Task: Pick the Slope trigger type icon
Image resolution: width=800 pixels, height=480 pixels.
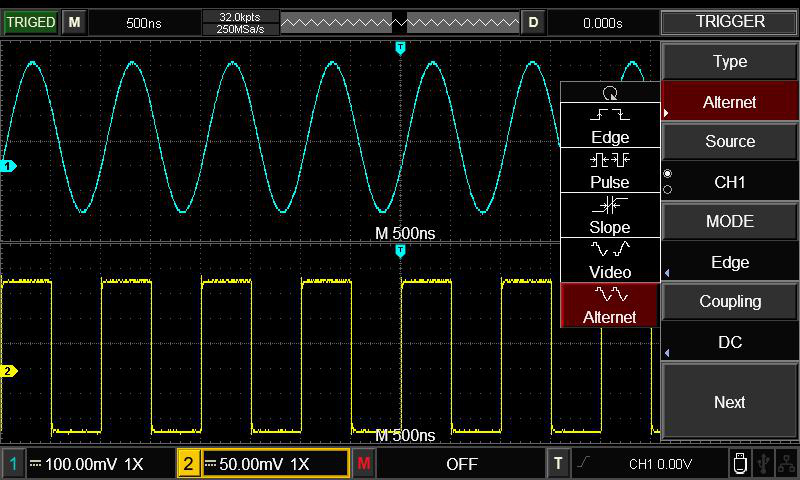Action: click(x=610, y=215)
